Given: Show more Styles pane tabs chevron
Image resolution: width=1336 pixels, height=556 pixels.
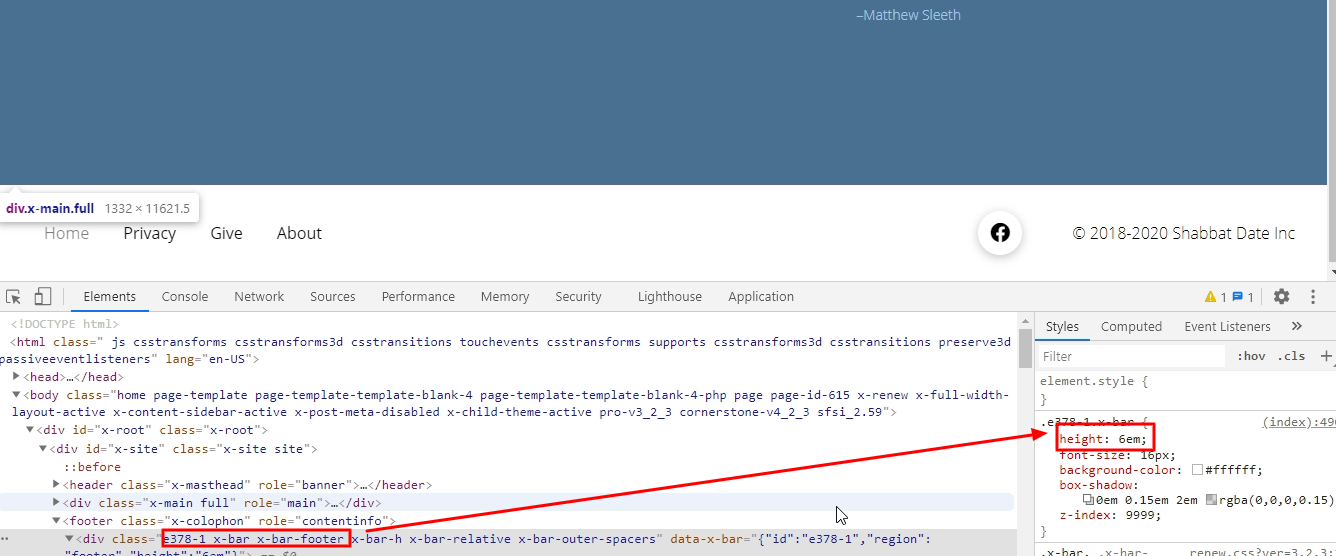Looking at the screenshot, I should (x=1297, y=326).
